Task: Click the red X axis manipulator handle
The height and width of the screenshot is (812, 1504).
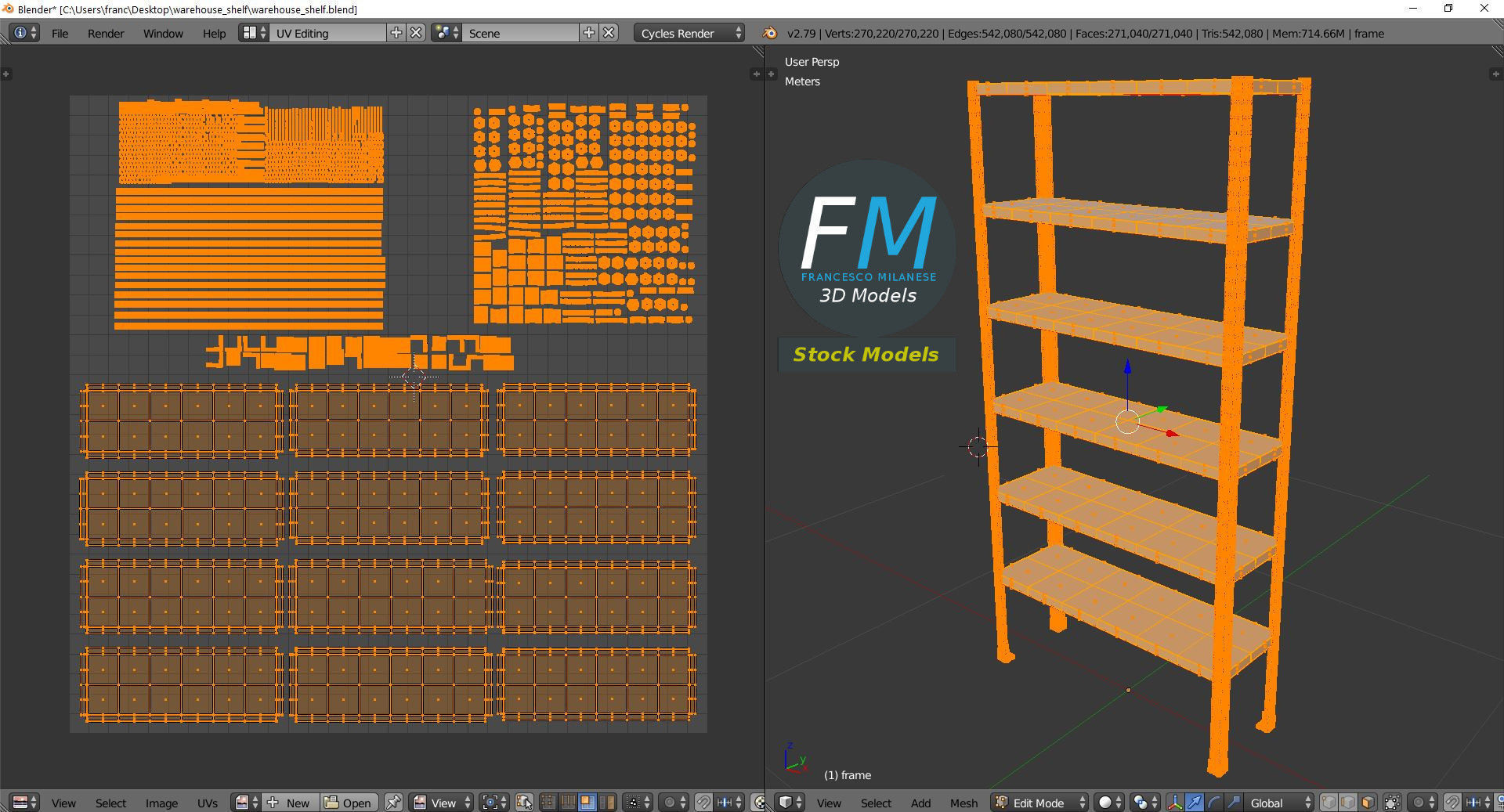Action: point(1172,433)
